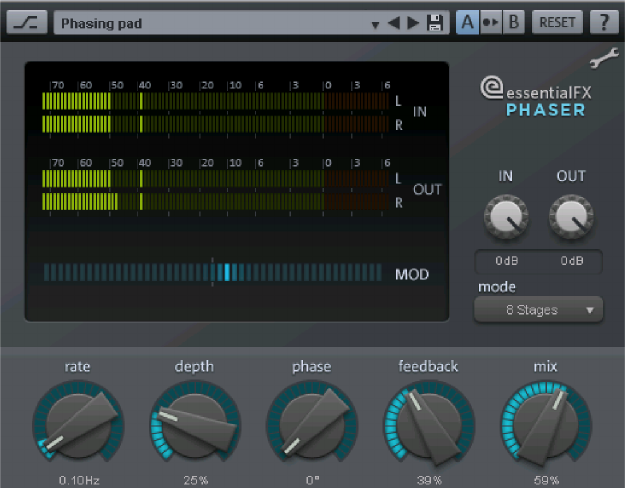The height and width of the screenshot is (488, 625).
Task: Click the IN left channel level meter
Action: tap(215, 101)
